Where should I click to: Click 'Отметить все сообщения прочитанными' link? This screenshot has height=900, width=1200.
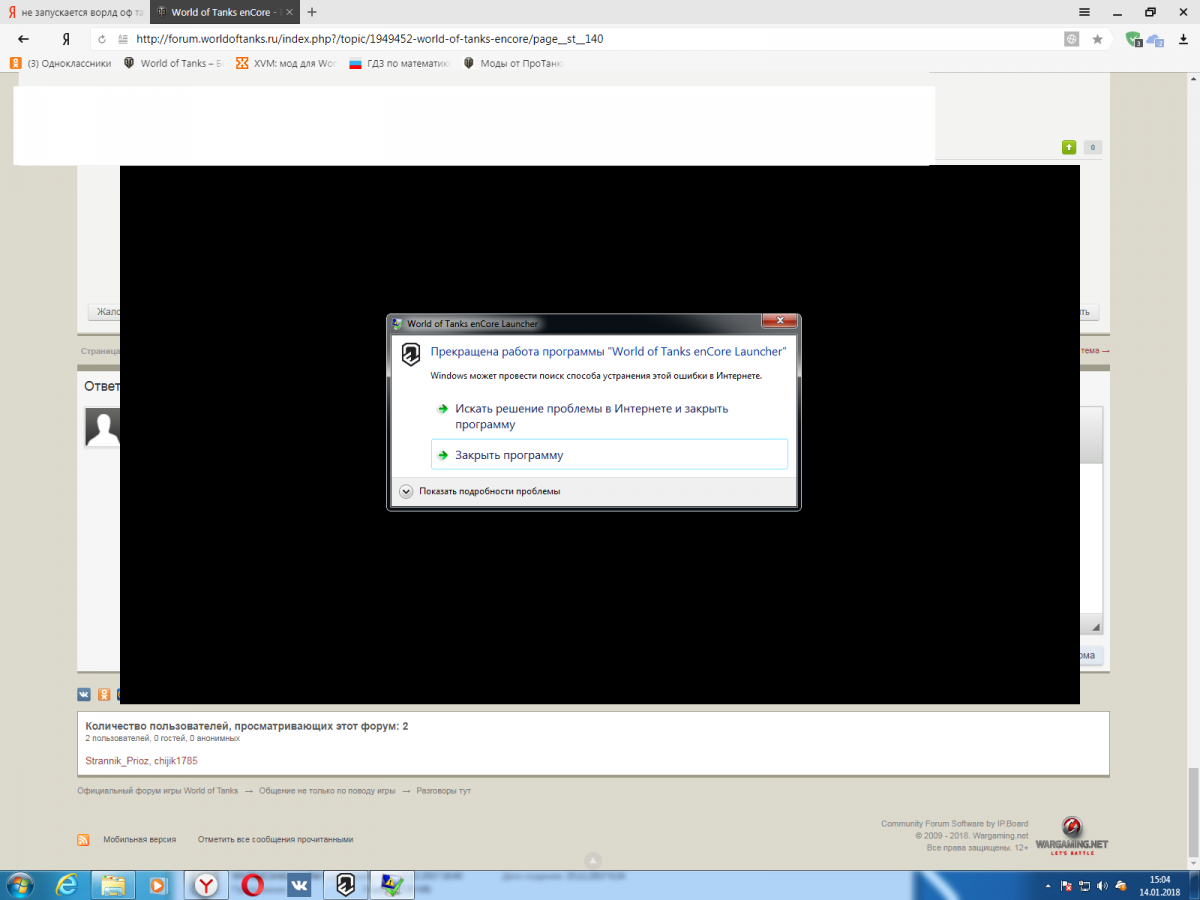coord(275,840)
